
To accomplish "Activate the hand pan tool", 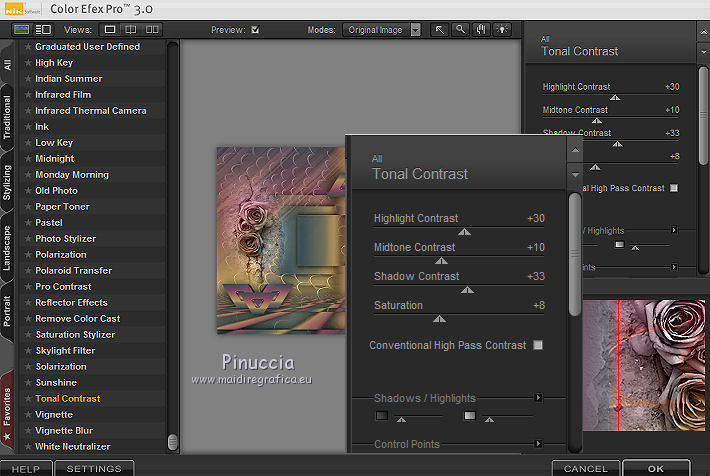I will click(481, 30).
